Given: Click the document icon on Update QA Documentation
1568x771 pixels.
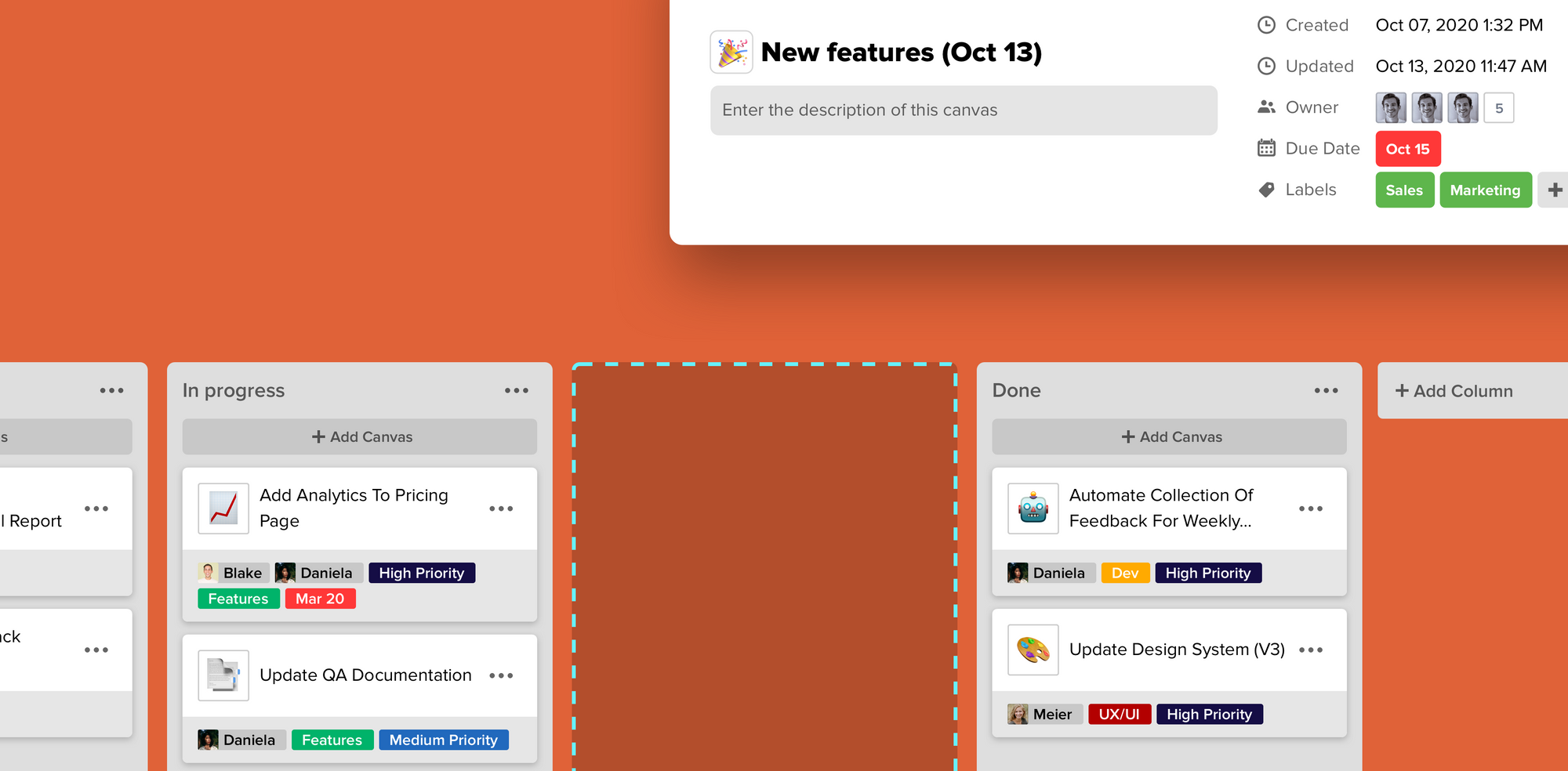Looking at the screenshot, I should [x=223, y=675].
